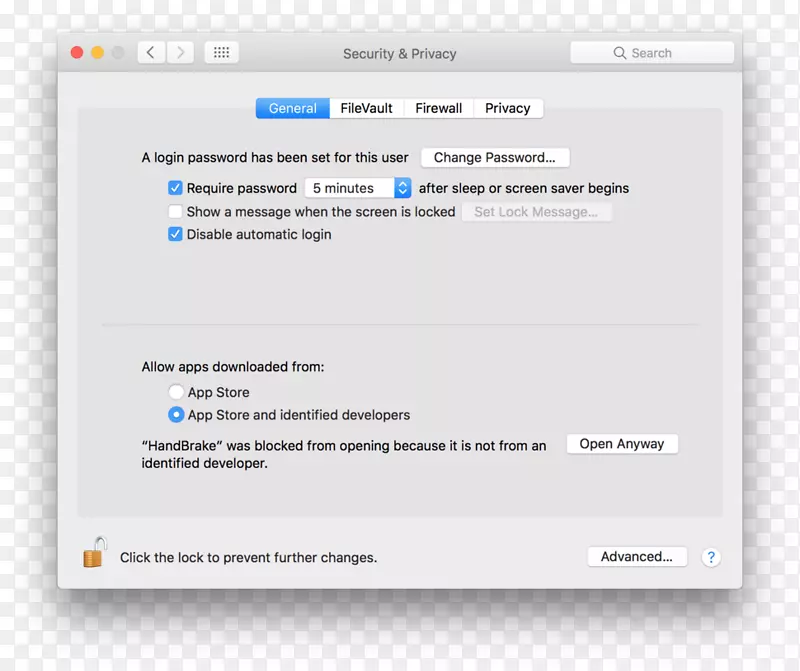Open the Privacy tab
Screen dimensions: 800x671
tap(507, 108)
